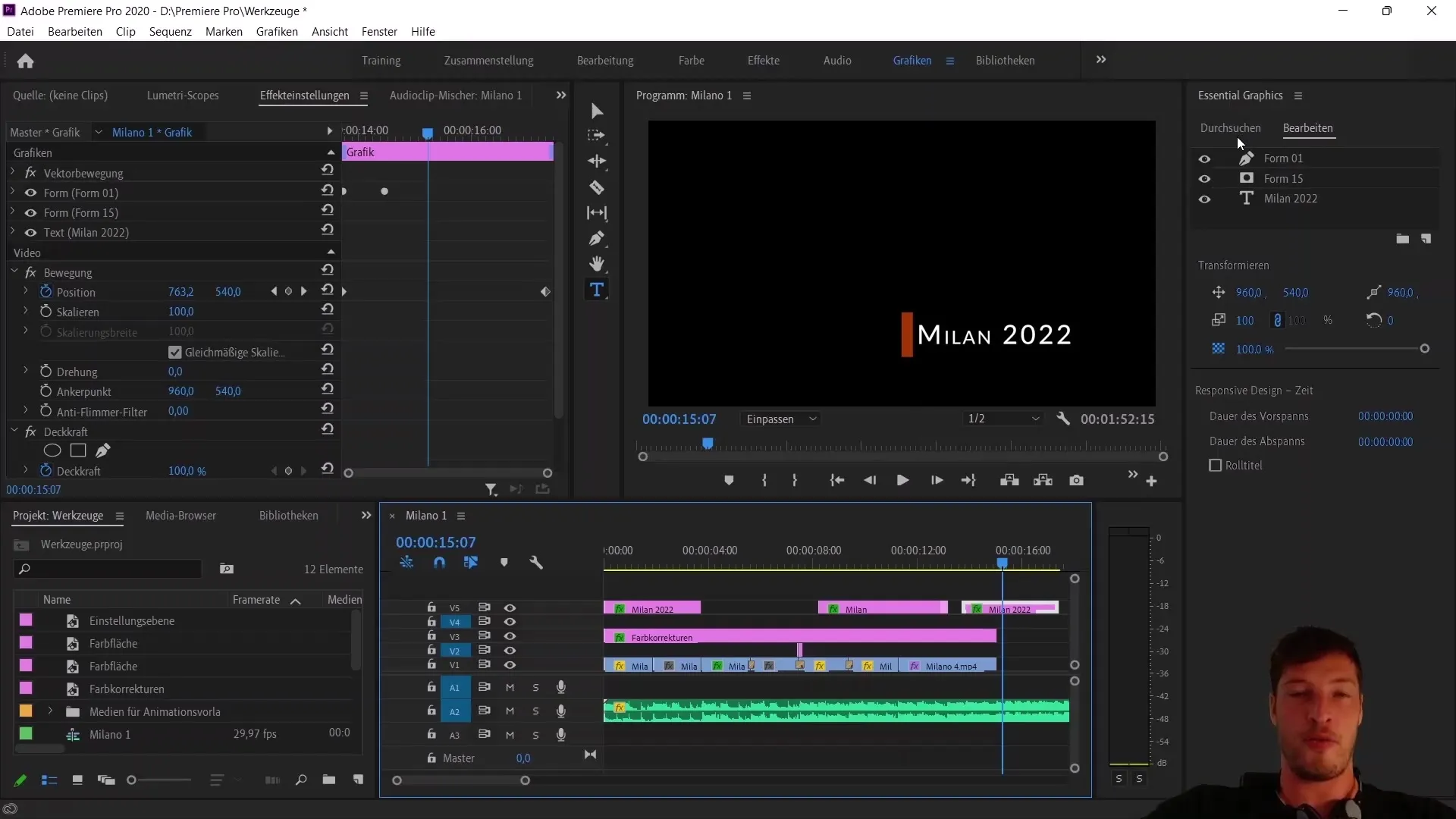
Task: Select the Ripple Edit tool
Action: [x=597, y=162]
